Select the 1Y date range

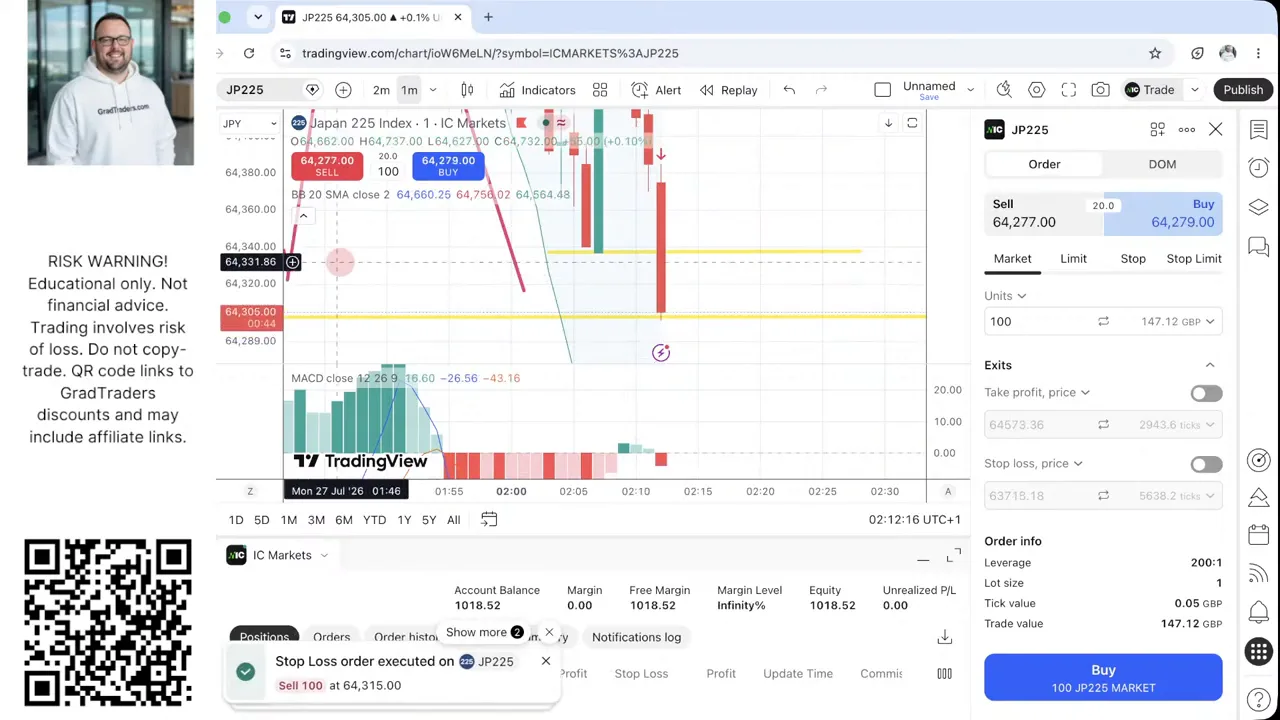(x=404, y=520)
